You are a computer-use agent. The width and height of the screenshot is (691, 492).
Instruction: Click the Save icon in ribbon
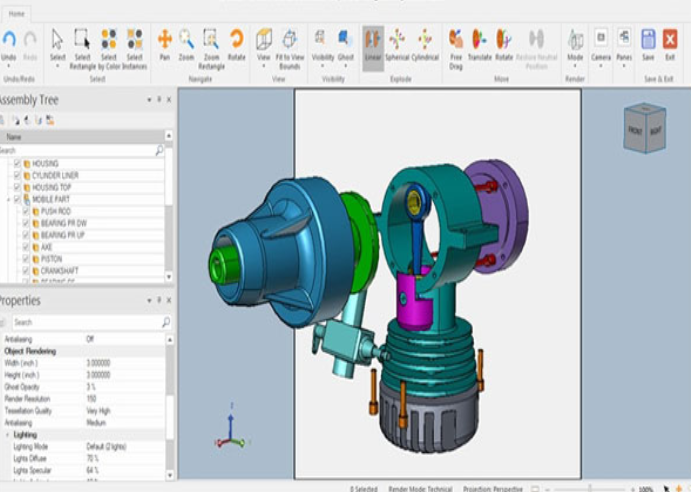(648, 42)
